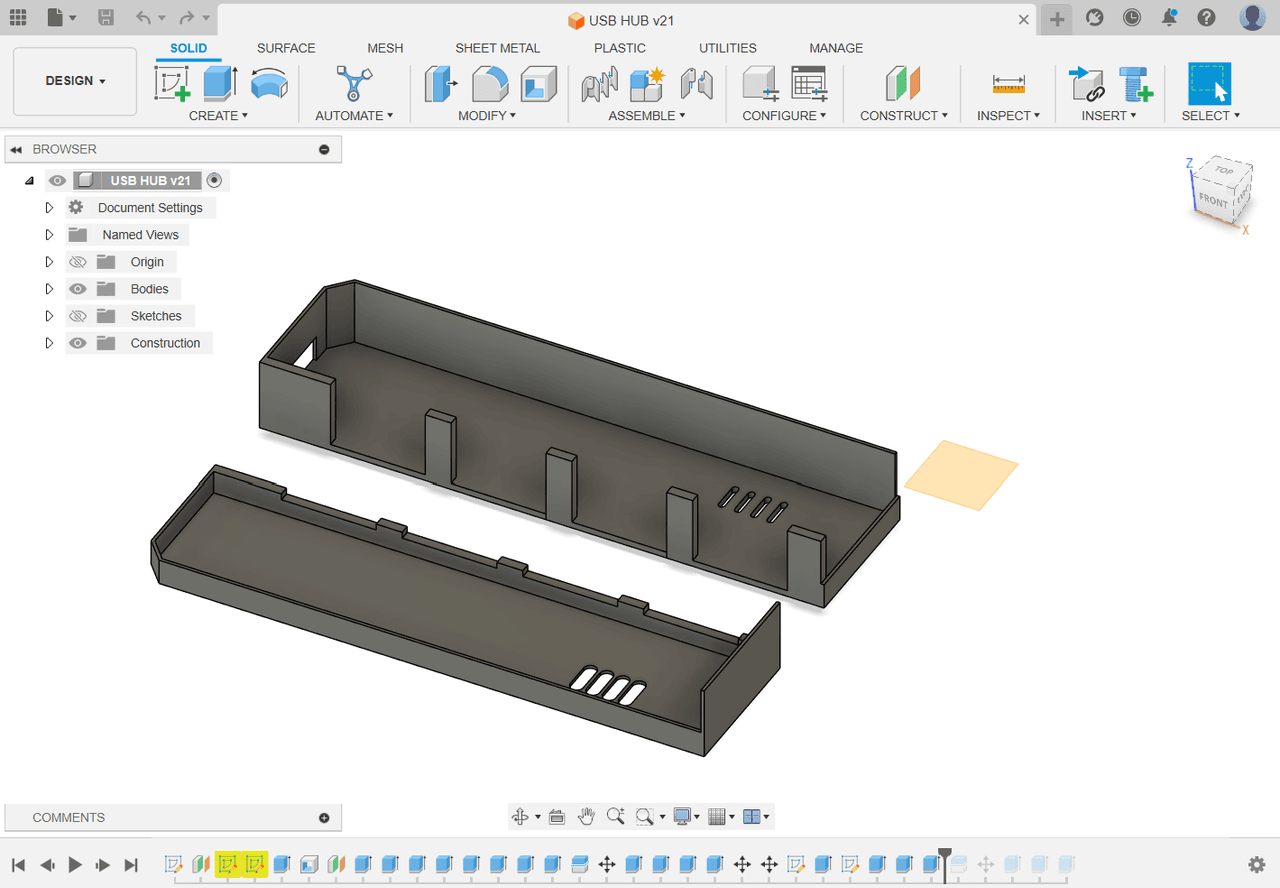1280x888 pixels.
Task: Open the MODIFY dropdown menu
Action: [x=487, y=116]
